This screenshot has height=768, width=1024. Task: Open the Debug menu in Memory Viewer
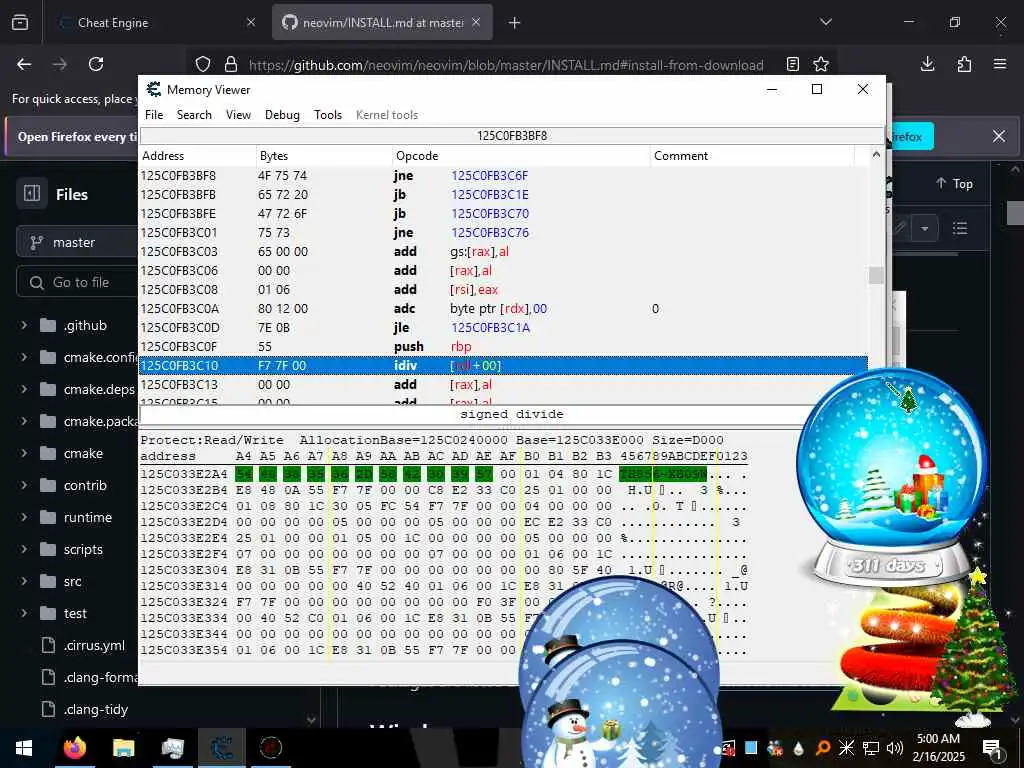coord(282,115)
